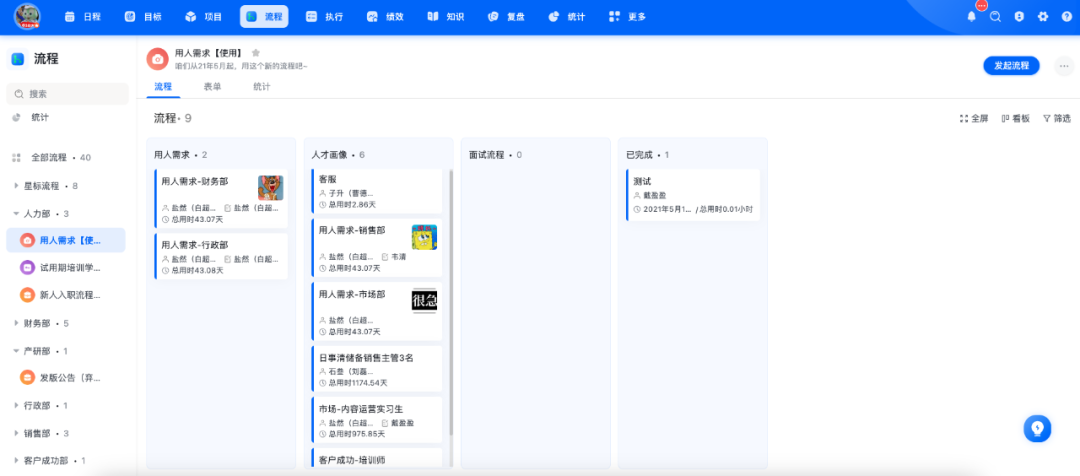Click the global search magnifier icon
Screen dimensions: 1080x476
pyautogui.click(x=995, y=17)
